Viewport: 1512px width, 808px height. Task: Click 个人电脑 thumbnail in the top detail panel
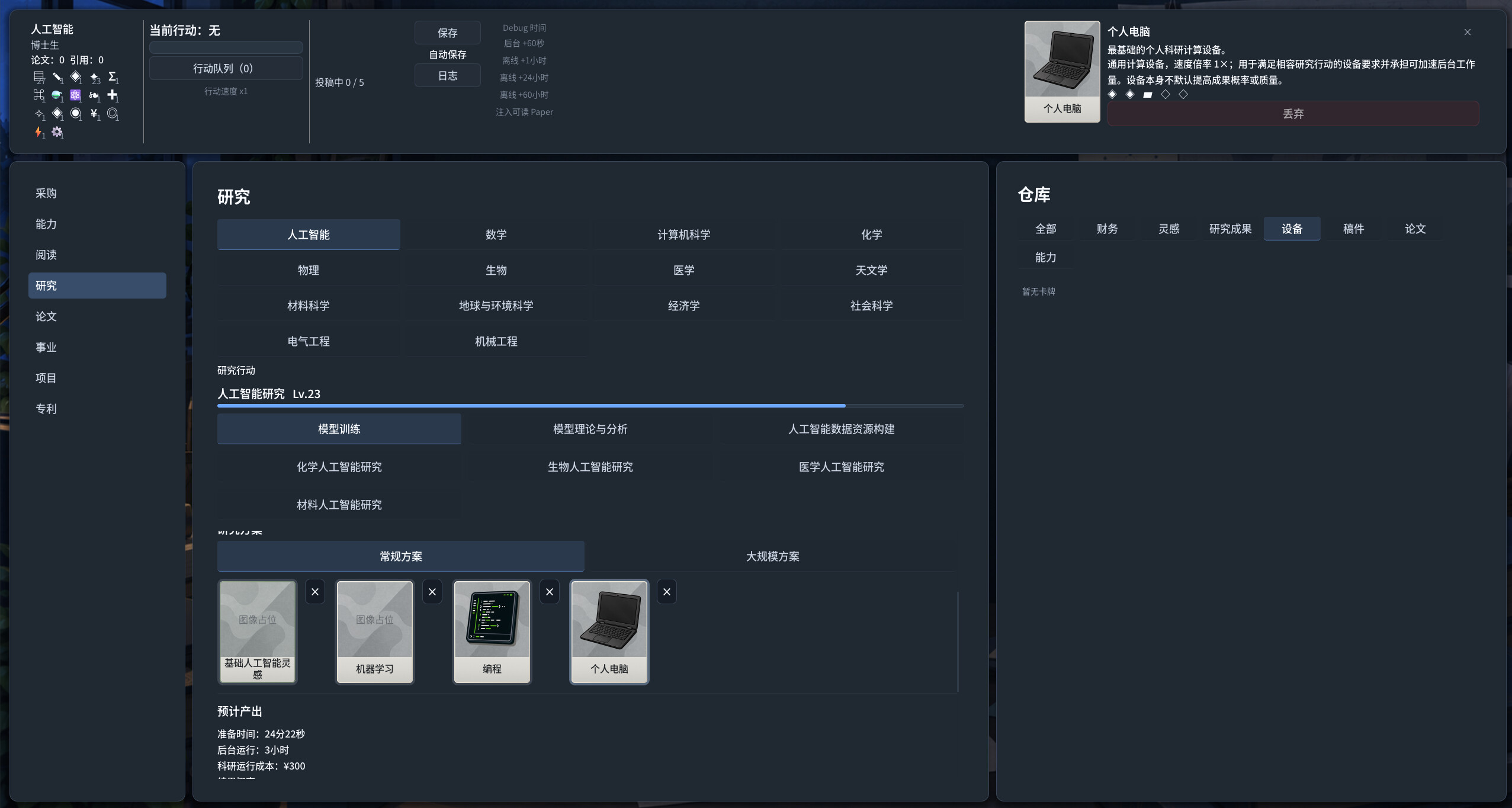[x=1062, y=72]
